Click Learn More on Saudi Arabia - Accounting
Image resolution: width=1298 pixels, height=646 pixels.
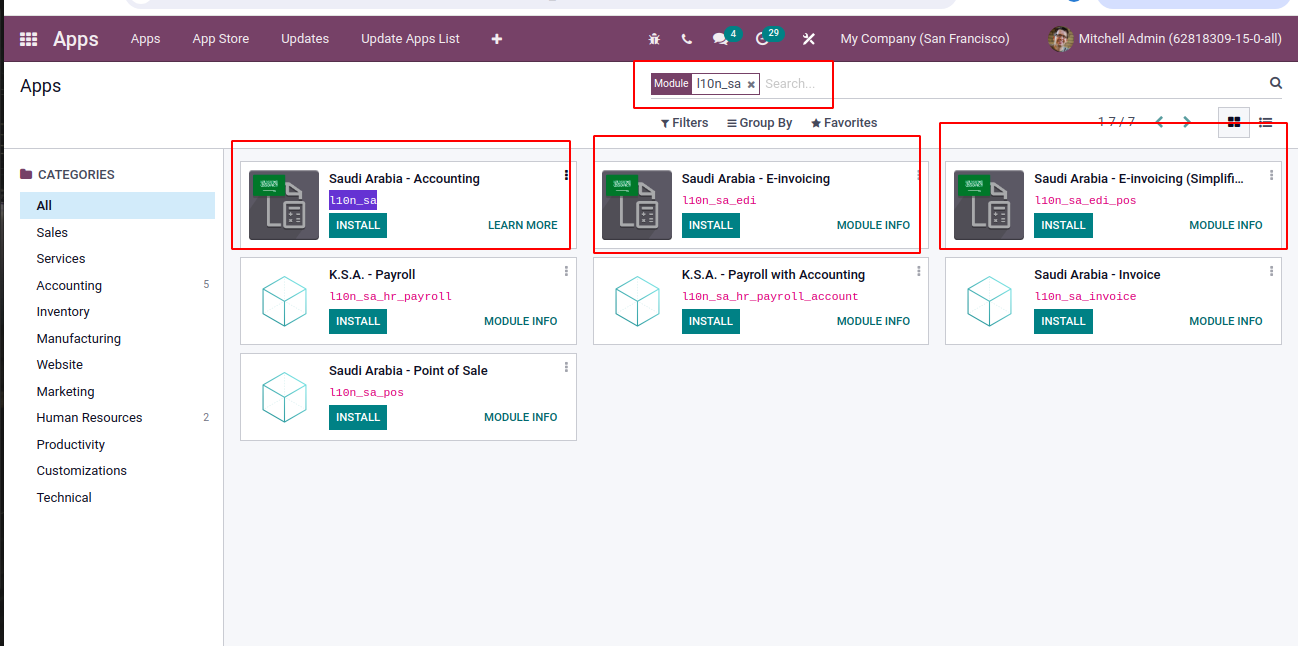[523, 225]
